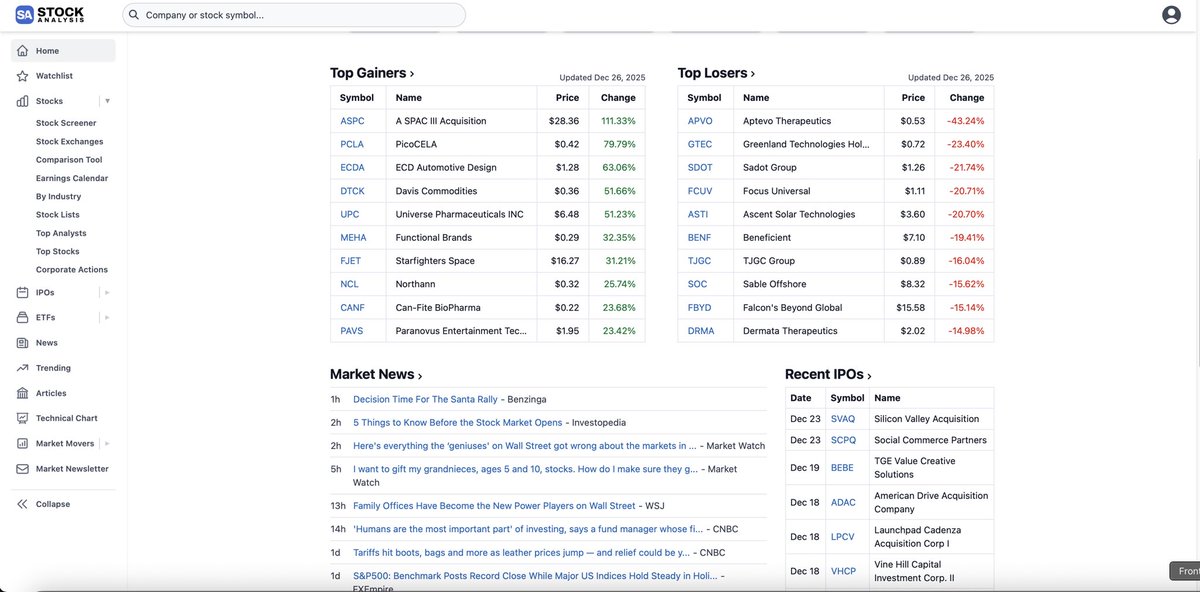Open the Top Gainers full list heading
This screenshot has height=592, width=1200.
372,73
